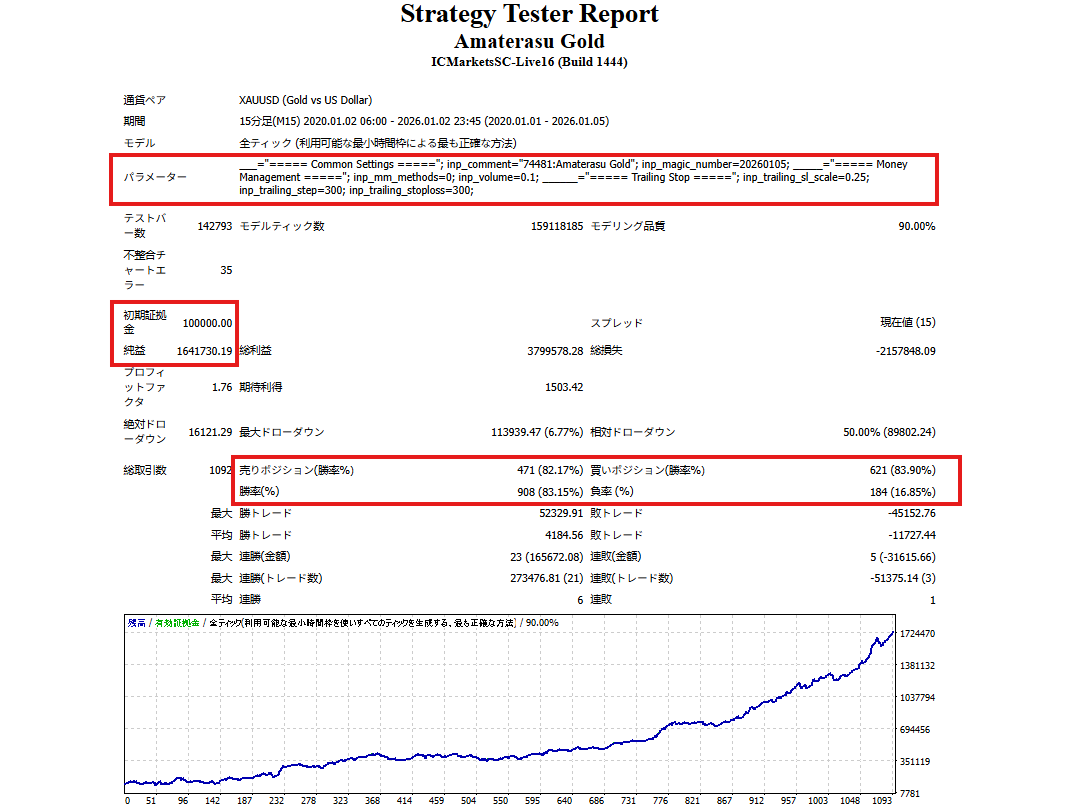
Task: Click the green 有効証拠金 legend label
Action: 175,623
